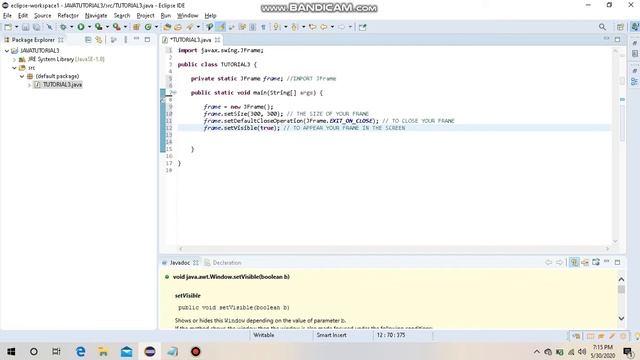Toggle Link with Editor in Package Explorer
The height and width of the screenshot is (360, 640).
coord(98,40)
